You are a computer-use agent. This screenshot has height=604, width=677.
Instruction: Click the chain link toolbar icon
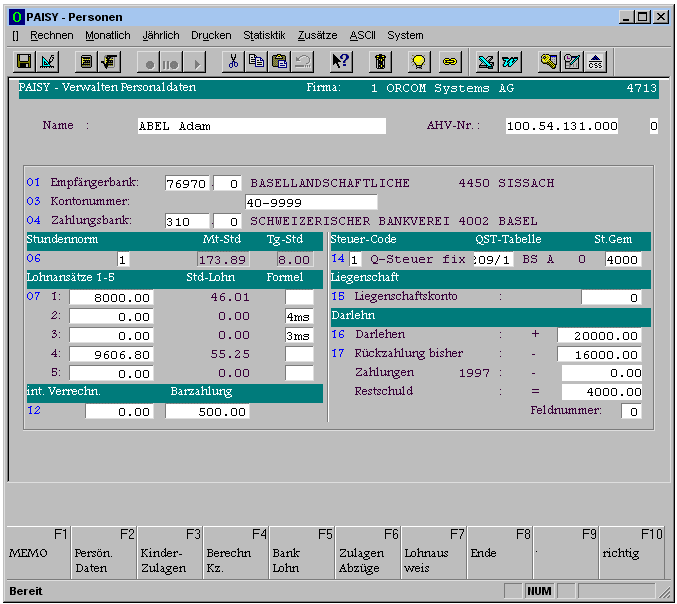click(x=449, y=62)
